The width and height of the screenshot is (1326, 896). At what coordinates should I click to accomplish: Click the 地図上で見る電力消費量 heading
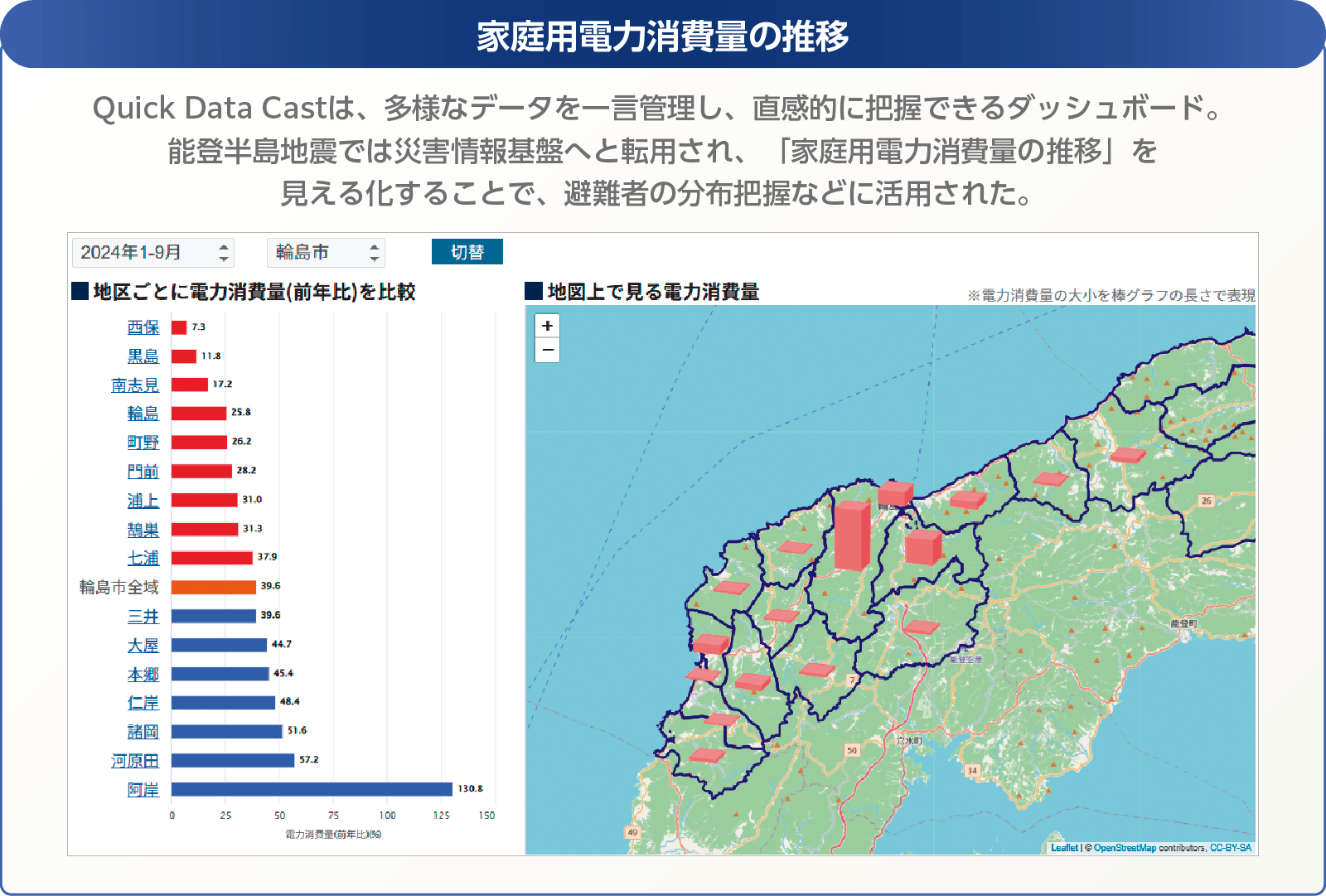click(653, 292)
